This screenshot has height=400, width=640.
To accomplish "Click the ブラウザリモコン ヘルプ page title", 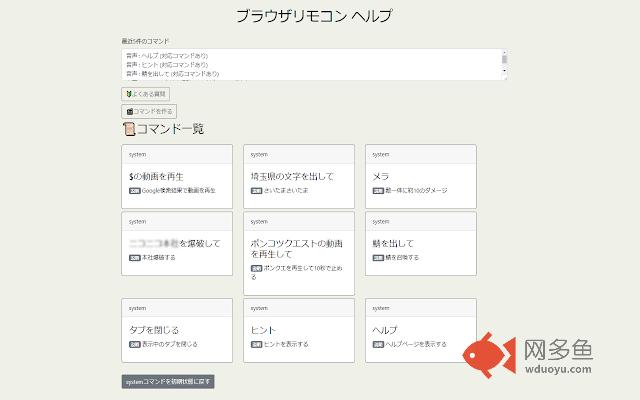I will click(x=314, y=16).
